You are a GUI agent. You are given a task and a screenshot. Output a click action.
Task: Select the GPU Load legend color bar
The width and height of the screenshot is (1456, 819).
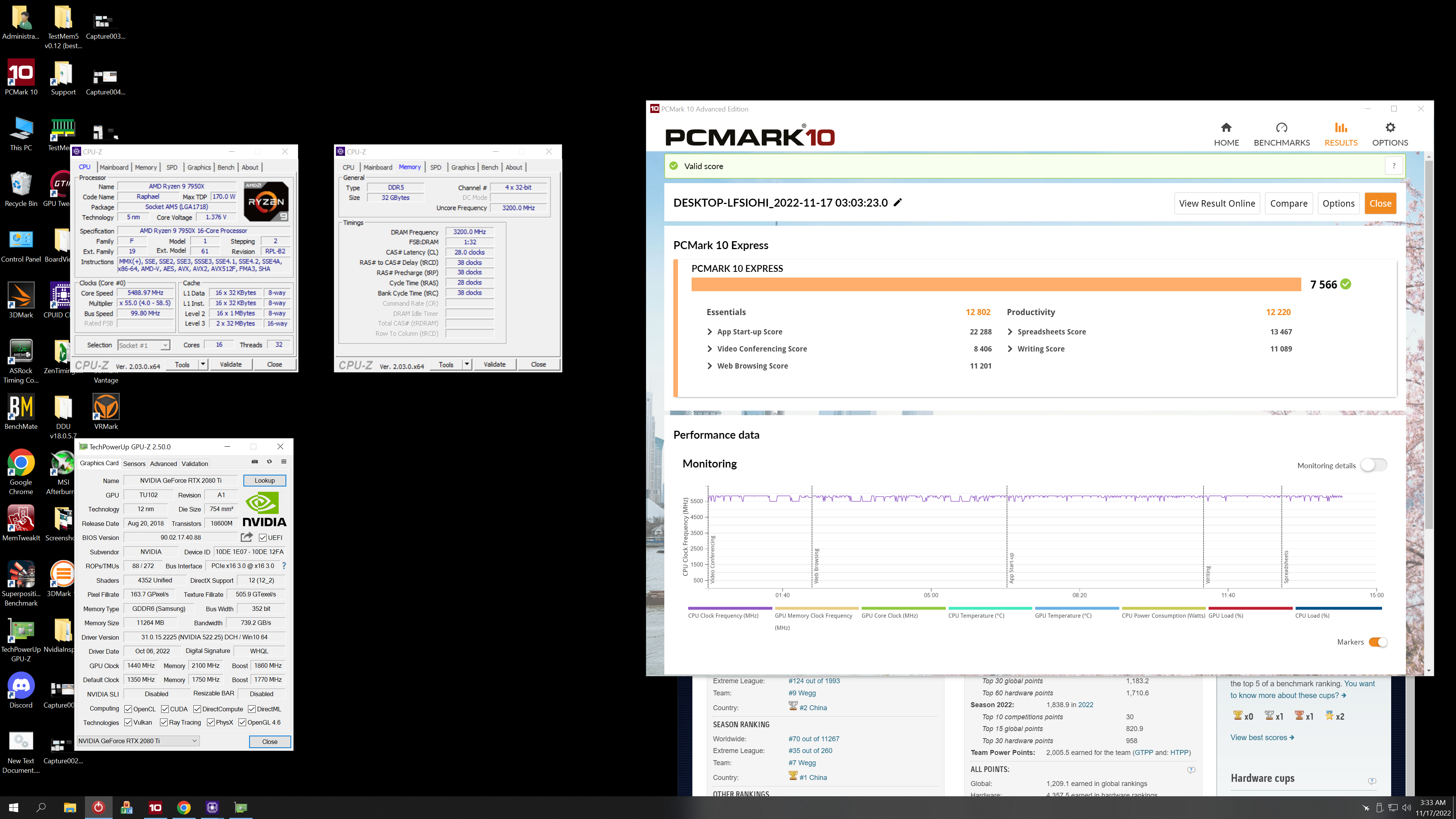[x=1250, y=608]
